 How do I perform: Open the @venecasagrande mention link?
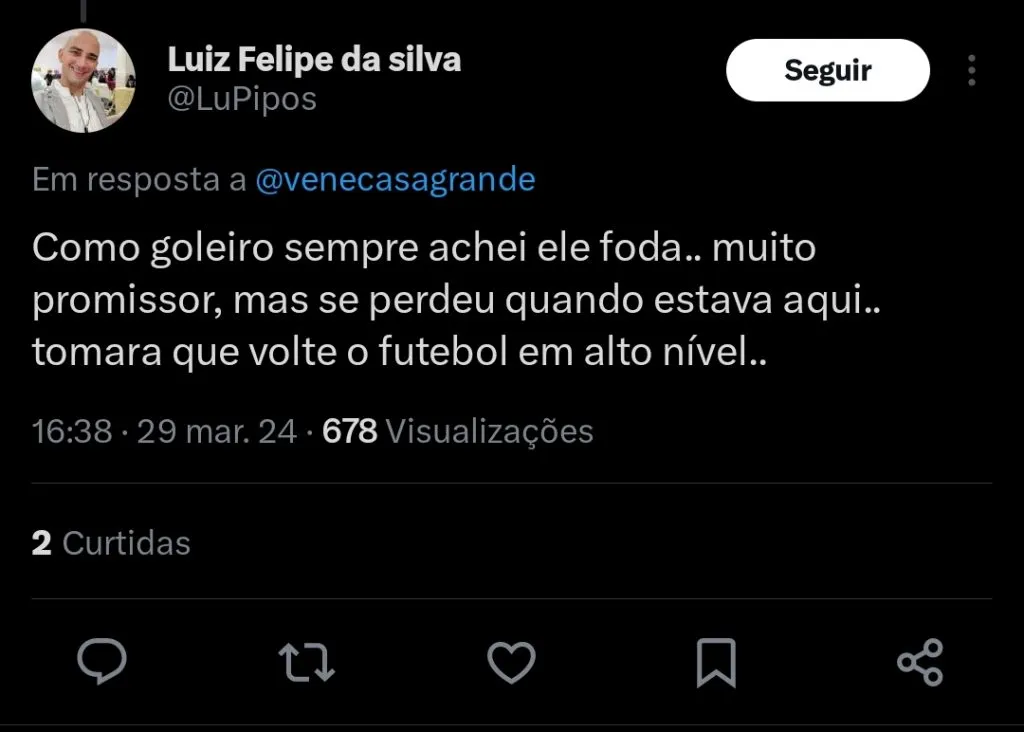click(396, 180)
